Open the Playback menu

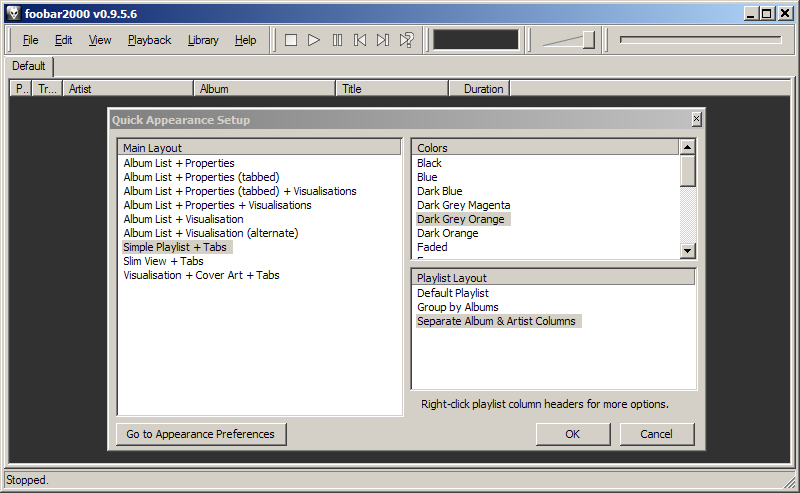click(149, 40)
